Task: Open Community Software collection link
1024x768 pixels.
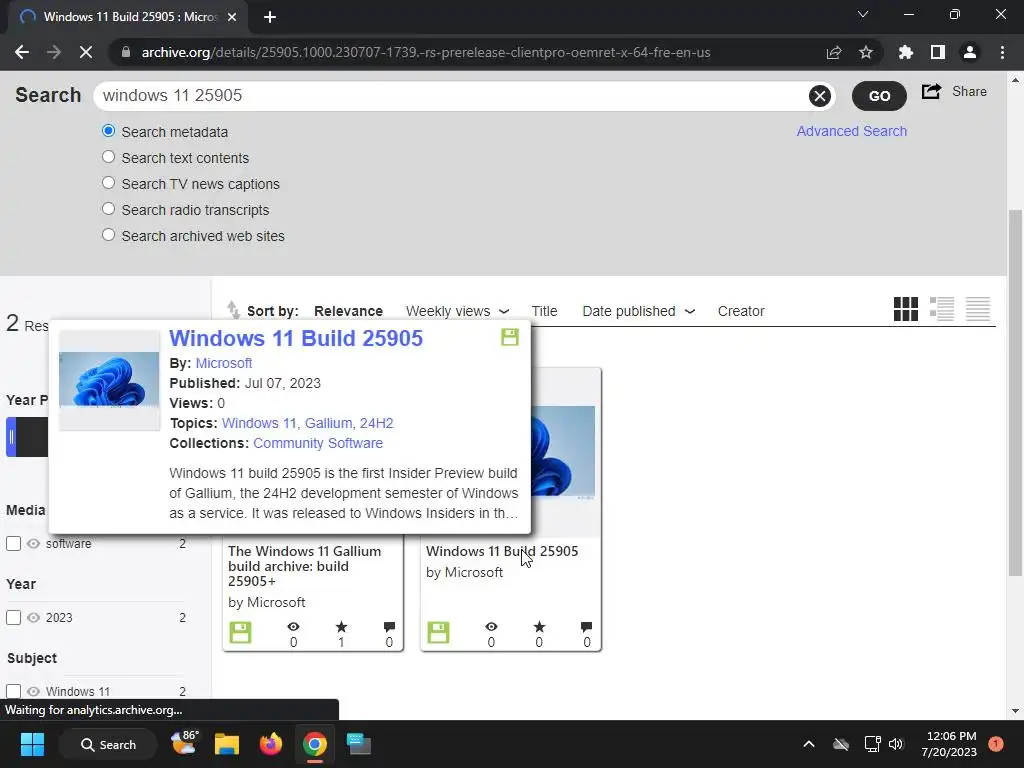Action: click(318, 443)
